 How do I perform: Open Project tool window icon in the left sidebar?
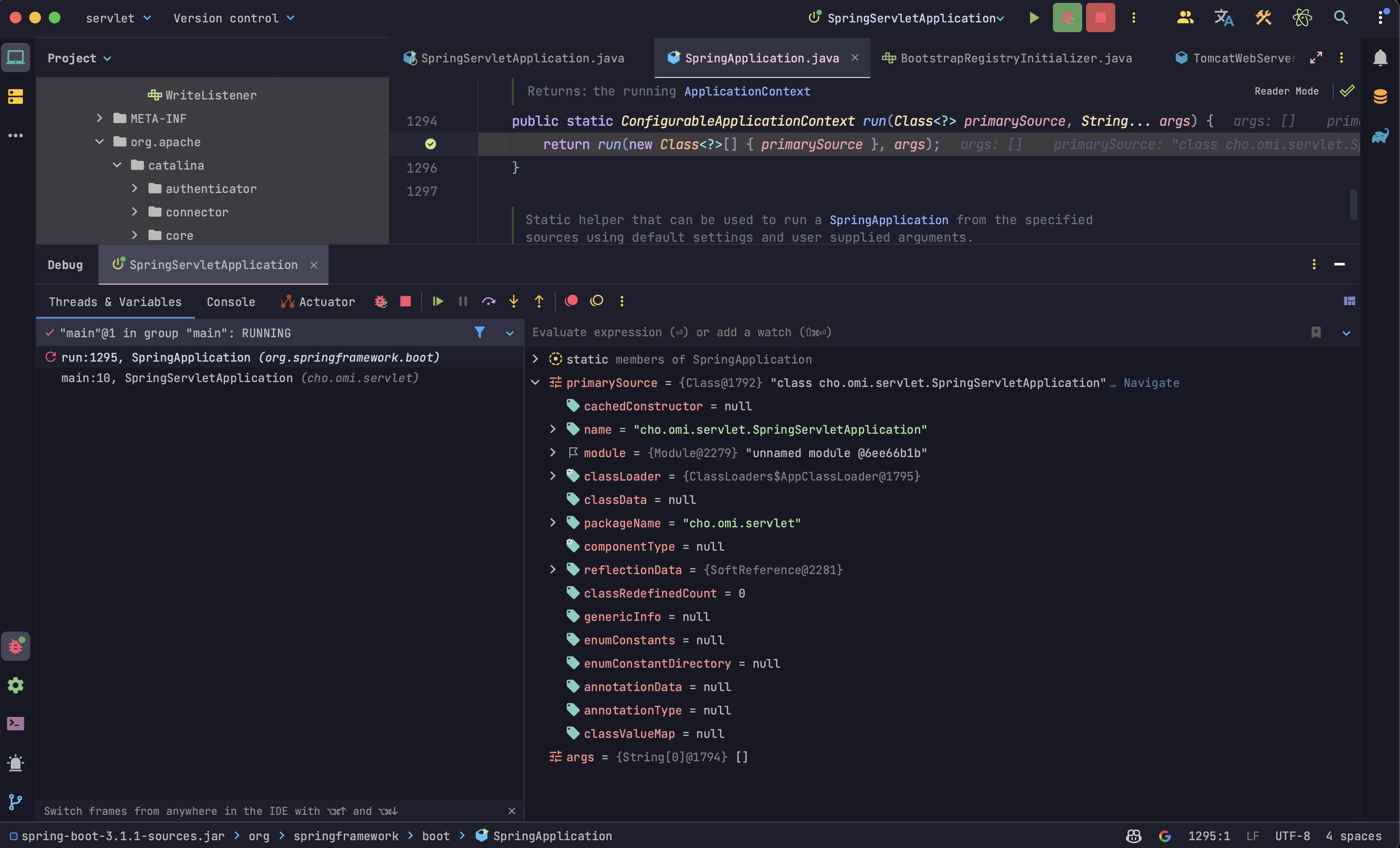15,58
